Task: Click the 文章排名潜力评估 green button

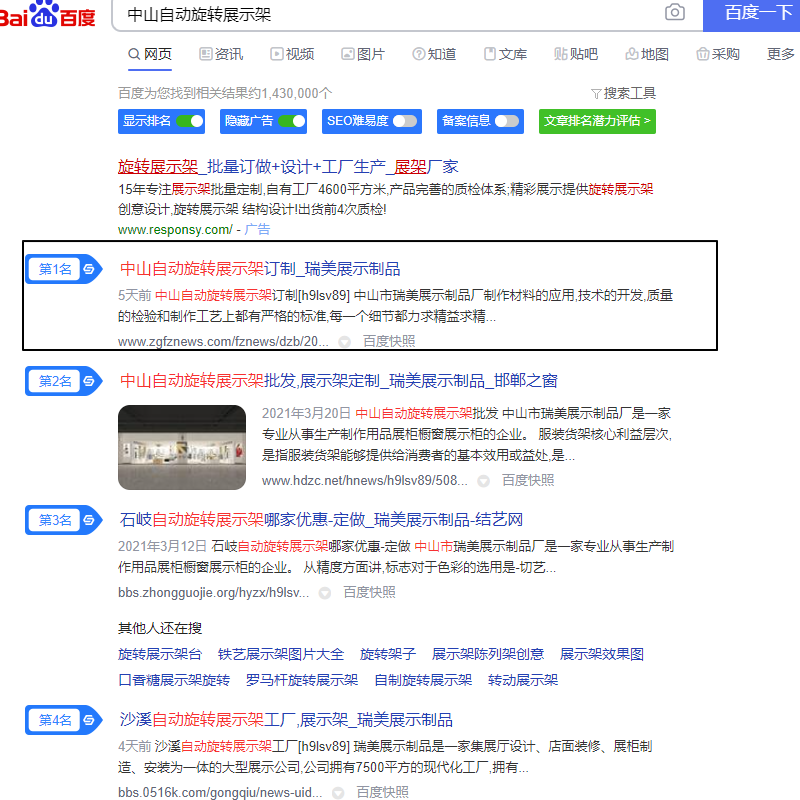Action: pyautogui.click(x=597, y=121)
